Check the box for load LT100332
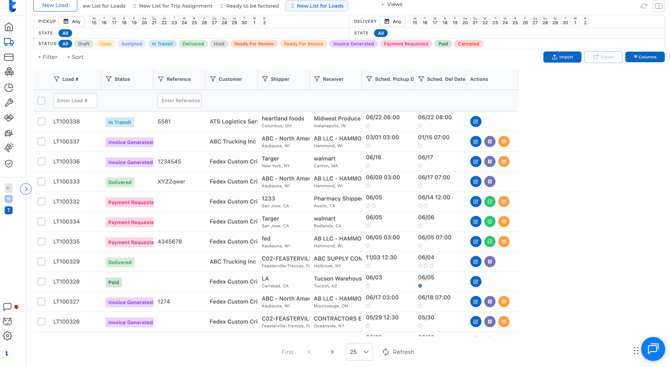 click(x=41, y=201)
